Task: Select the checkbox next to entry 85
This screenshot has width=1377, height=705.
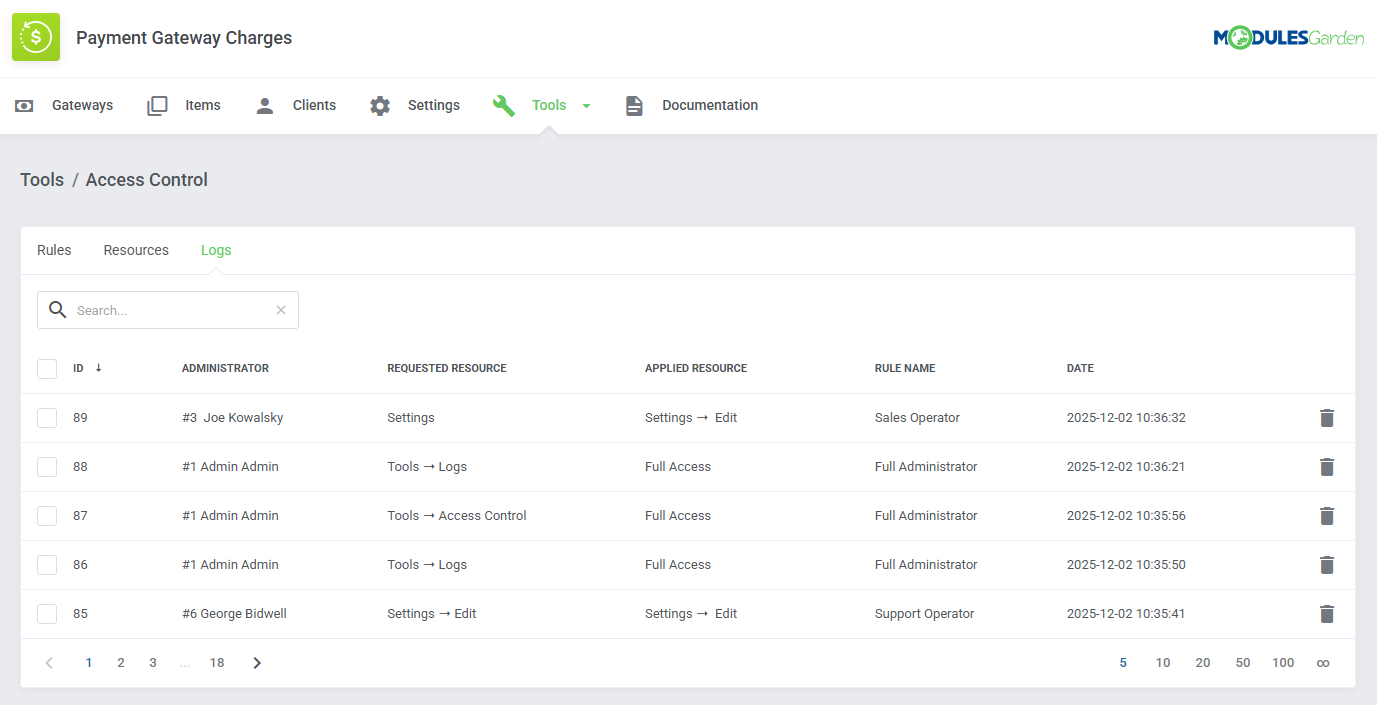Action: (x=47, y=613)
